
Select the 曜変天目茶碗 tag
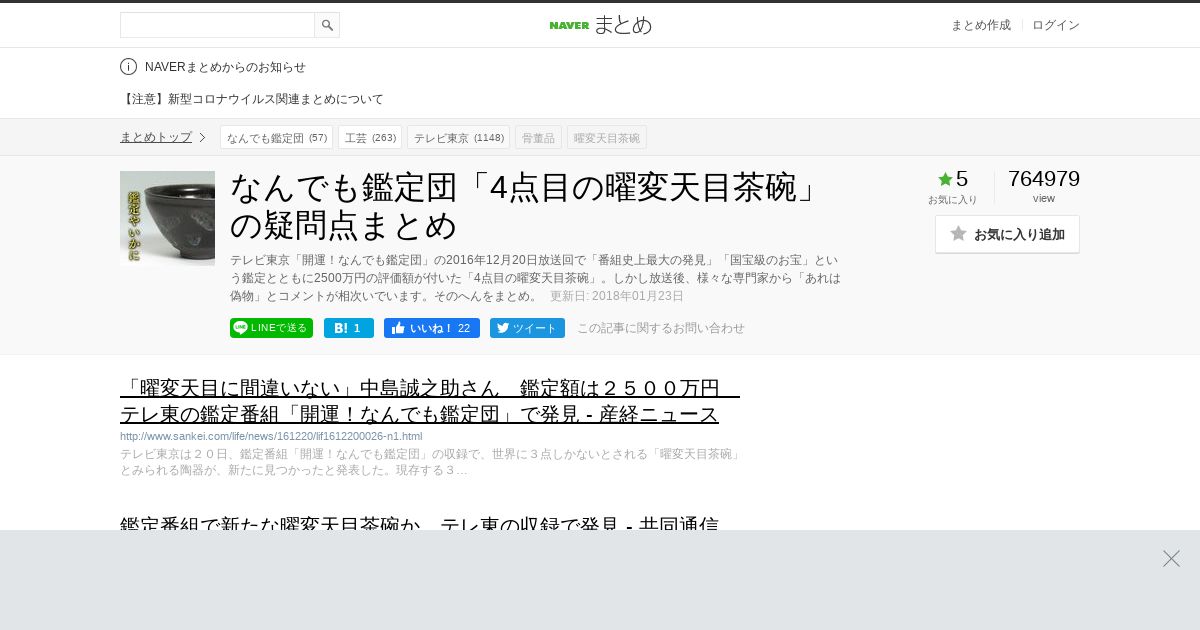click(x=607, y=137)
